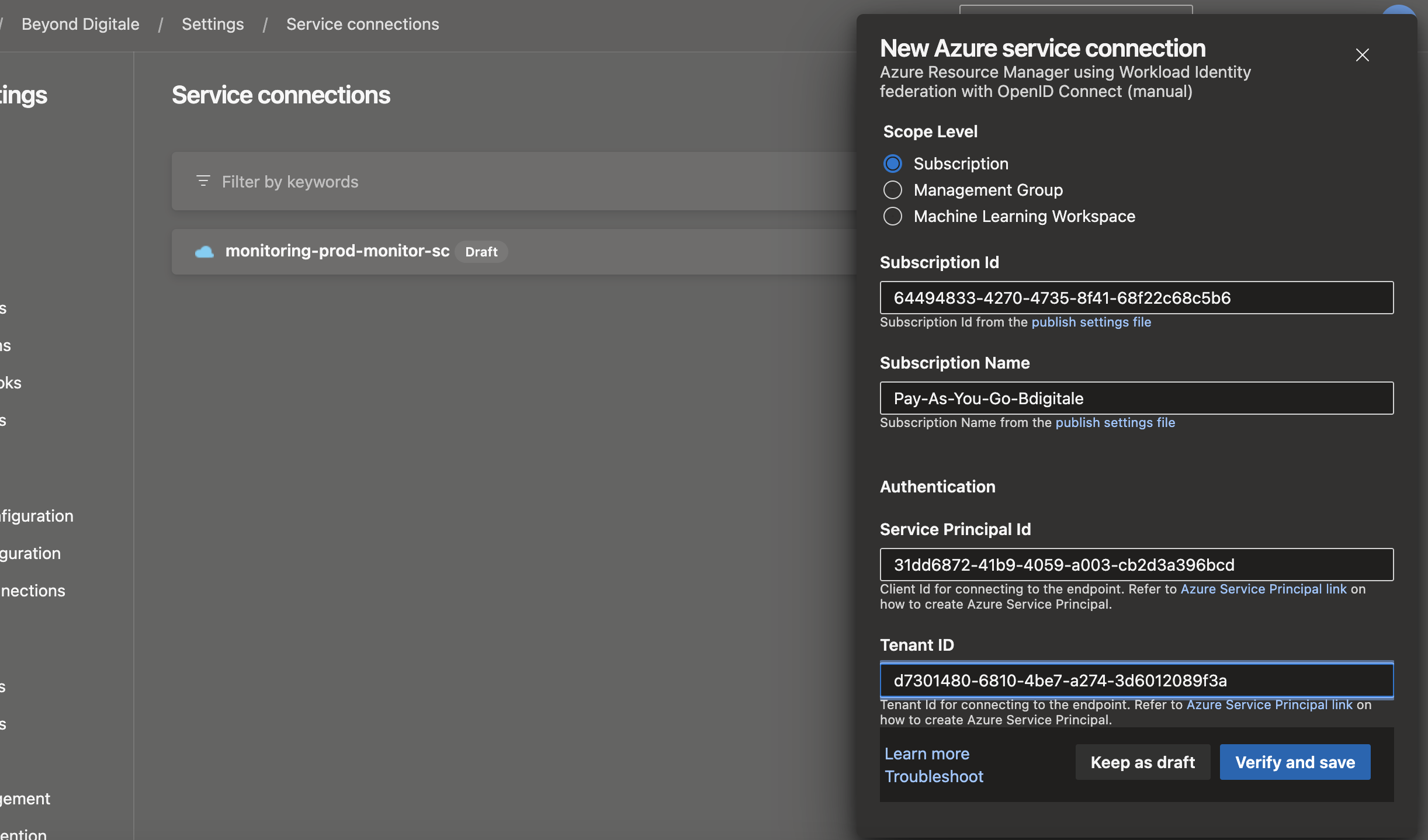
Task: Select the Subscription scope level
Action: 893,164
